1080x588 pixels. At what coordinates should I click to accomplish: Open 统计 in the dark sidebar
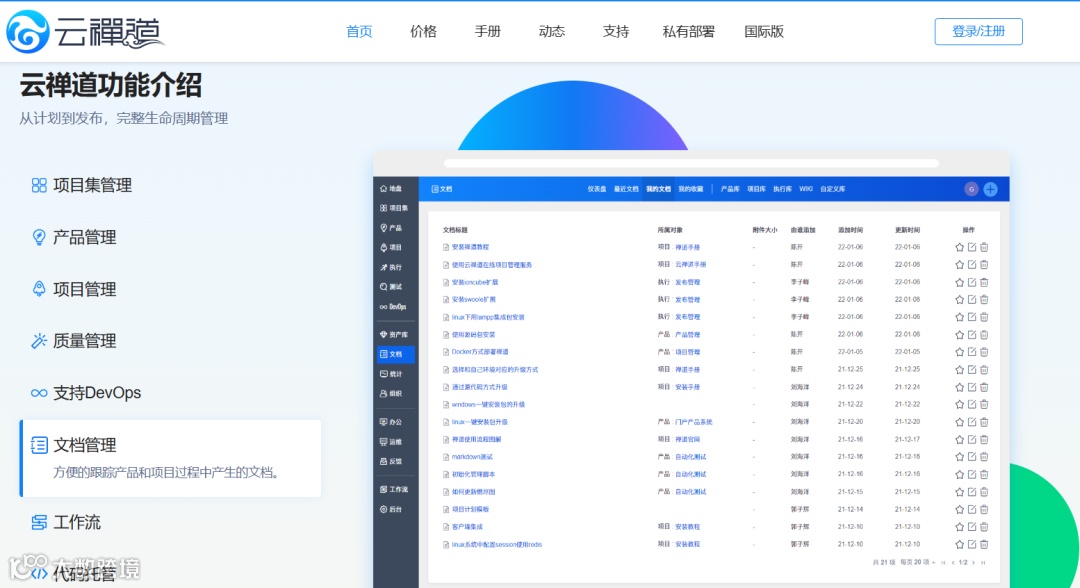click(x=391, y=374)
